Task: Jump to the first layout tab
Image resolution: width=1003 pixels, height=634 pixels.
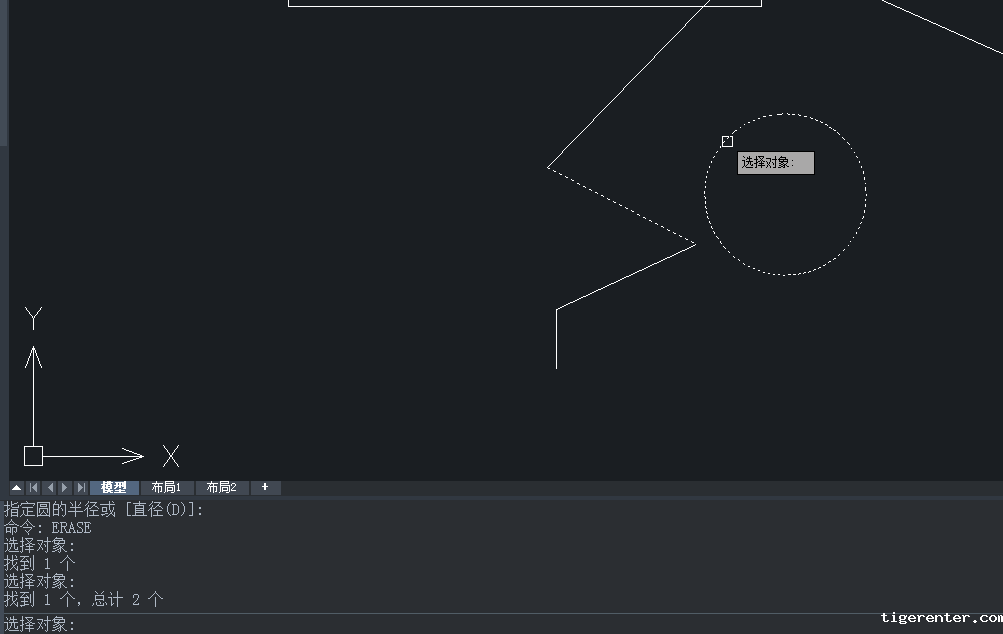Action: (33, 488)
